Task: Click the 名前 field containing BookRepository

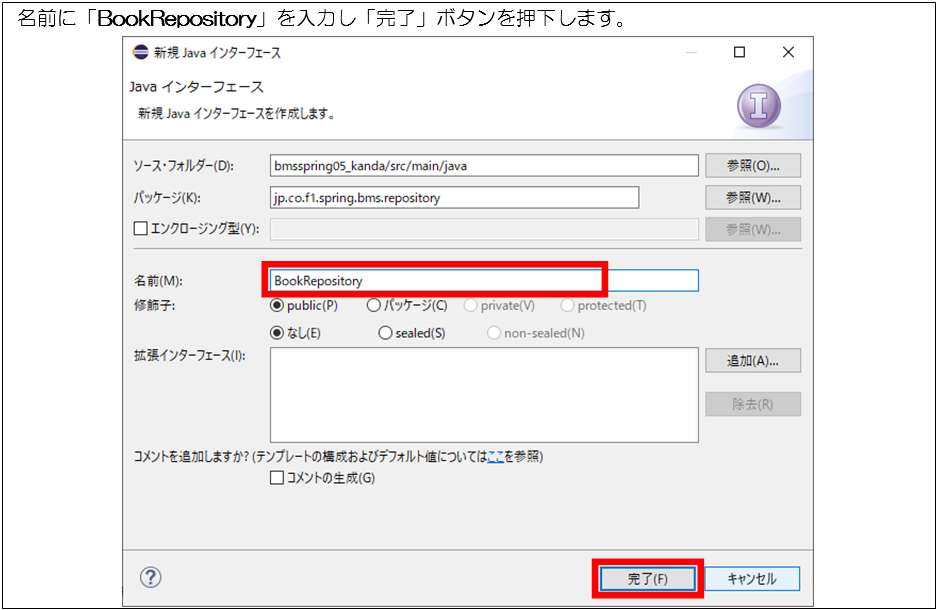Action: 484,281
